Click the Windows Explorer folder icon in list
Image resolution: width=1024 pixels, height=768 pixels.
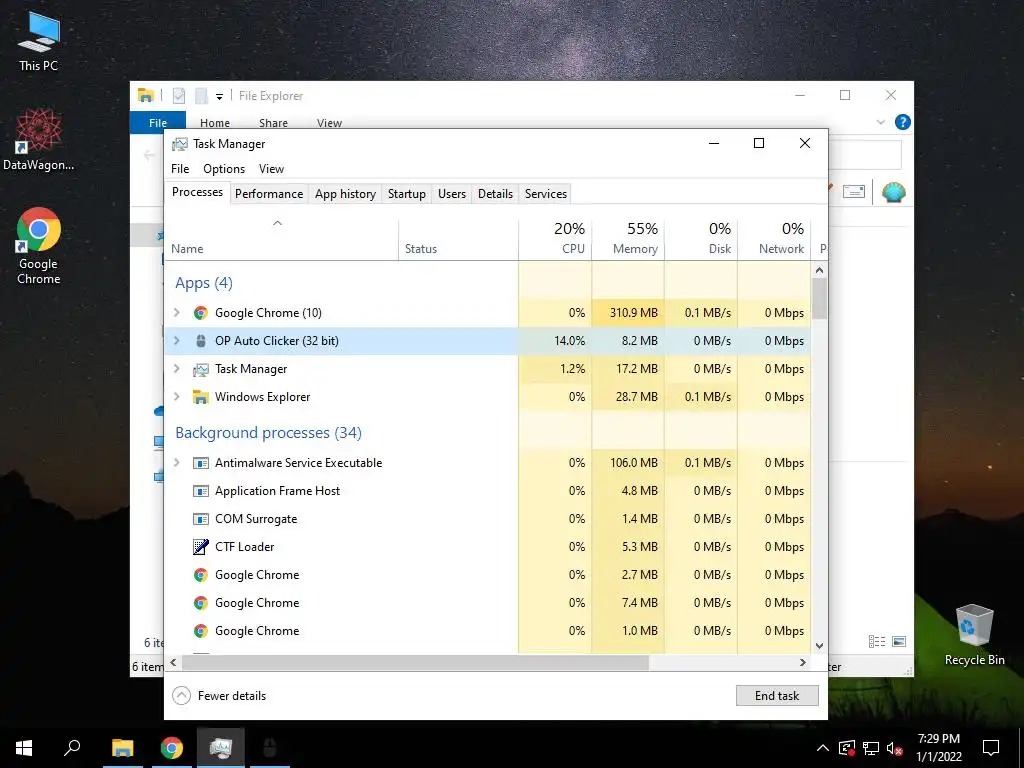(200, 397)
